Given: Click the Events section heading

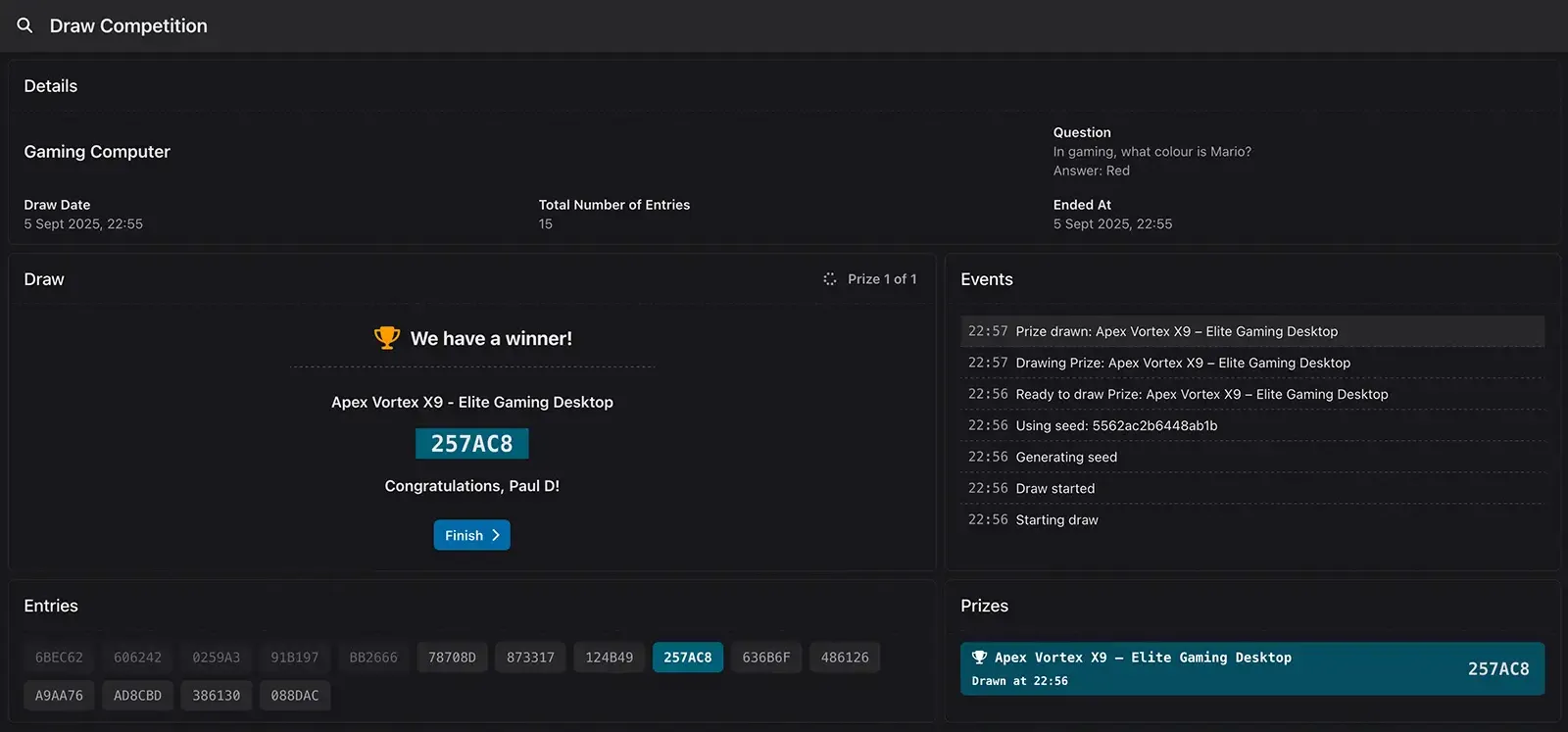Looking at the screenshot, I should [x=987, y=279].
